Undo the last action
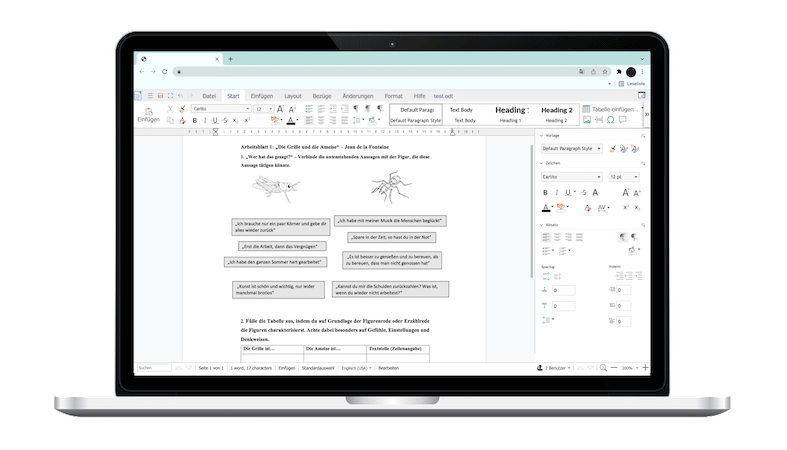The width and height of the screenshot is (787, 450). (180, 96)
